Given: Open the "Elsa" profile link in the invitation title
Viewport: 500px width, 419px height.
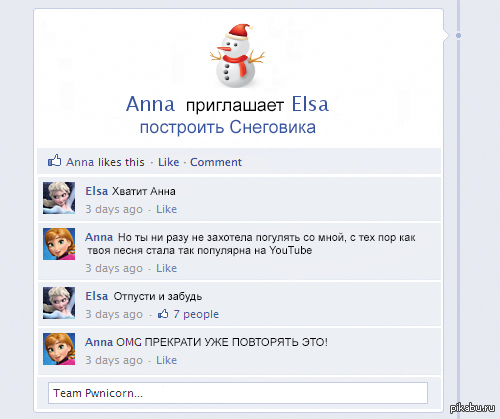Looking at the screenshot, I should (x=310, y=104).
